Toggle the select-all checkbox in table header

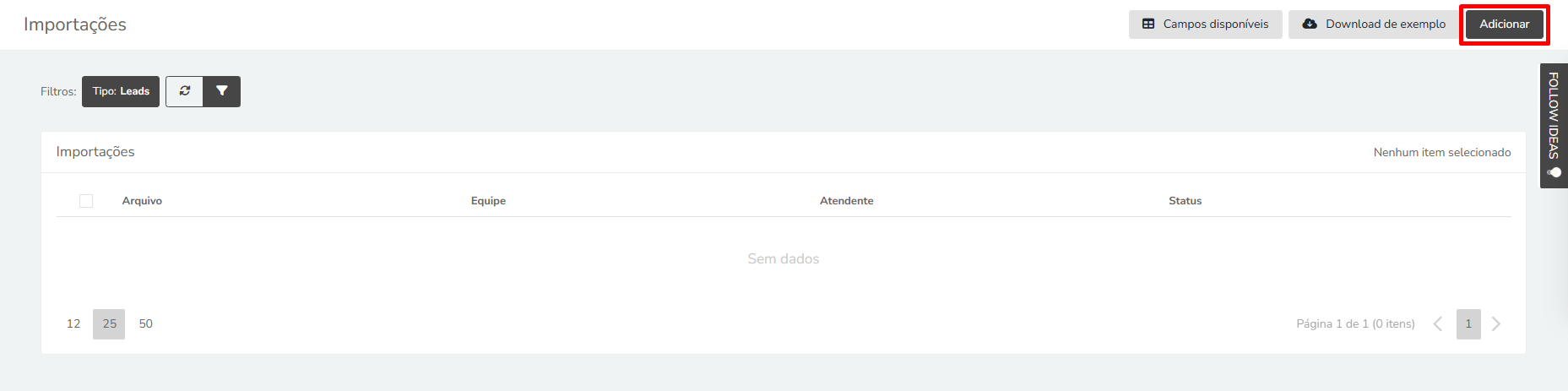click(86, 201)
